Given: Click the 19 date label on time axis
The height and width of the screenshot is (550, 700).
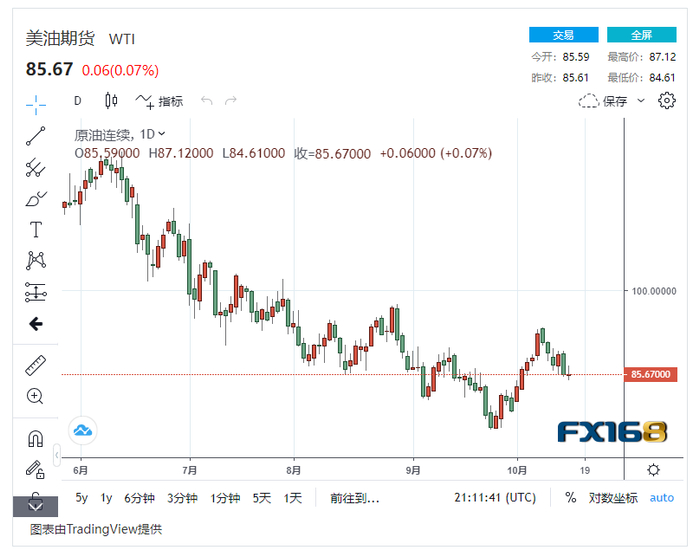Looking at the screenshot, I should tap(585, 470).
